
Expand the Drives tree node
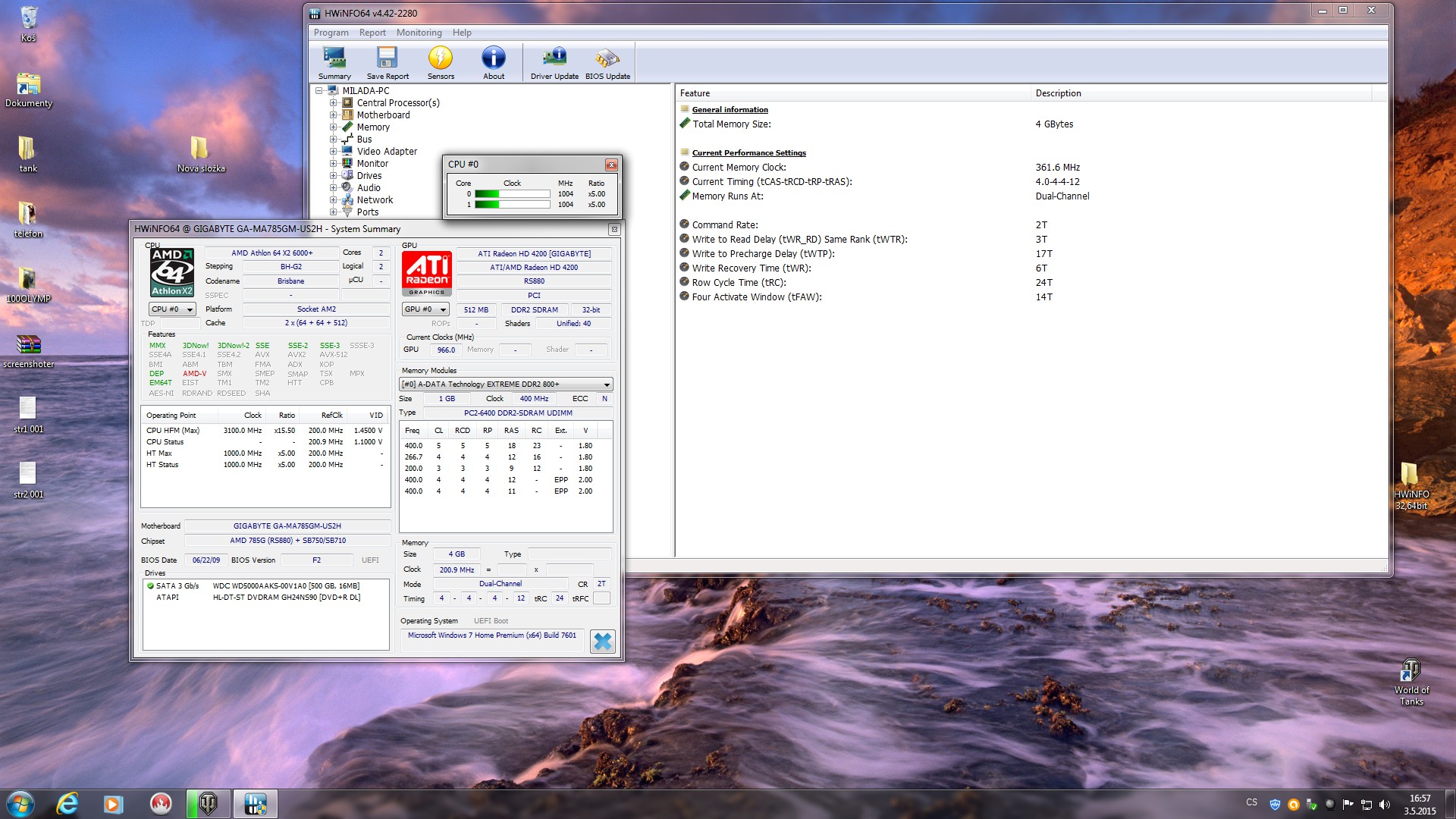pos(333,176)
